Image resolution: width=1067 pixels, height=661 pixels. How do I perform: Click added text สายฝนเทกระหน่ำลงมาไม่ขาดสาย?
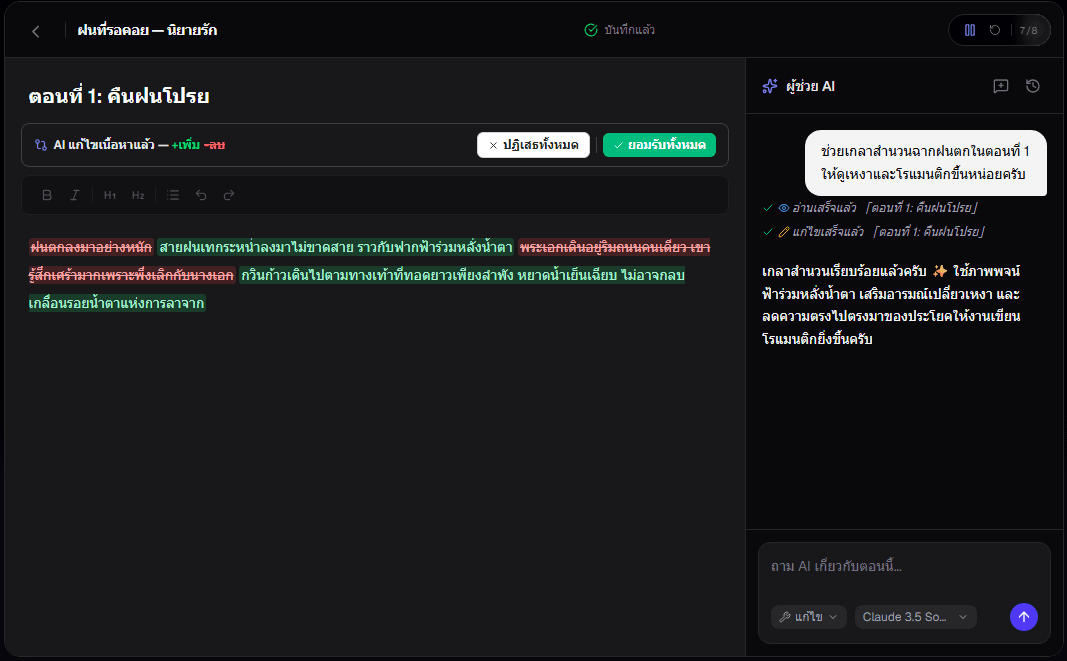pyautogui.click(x=257, y=247)
